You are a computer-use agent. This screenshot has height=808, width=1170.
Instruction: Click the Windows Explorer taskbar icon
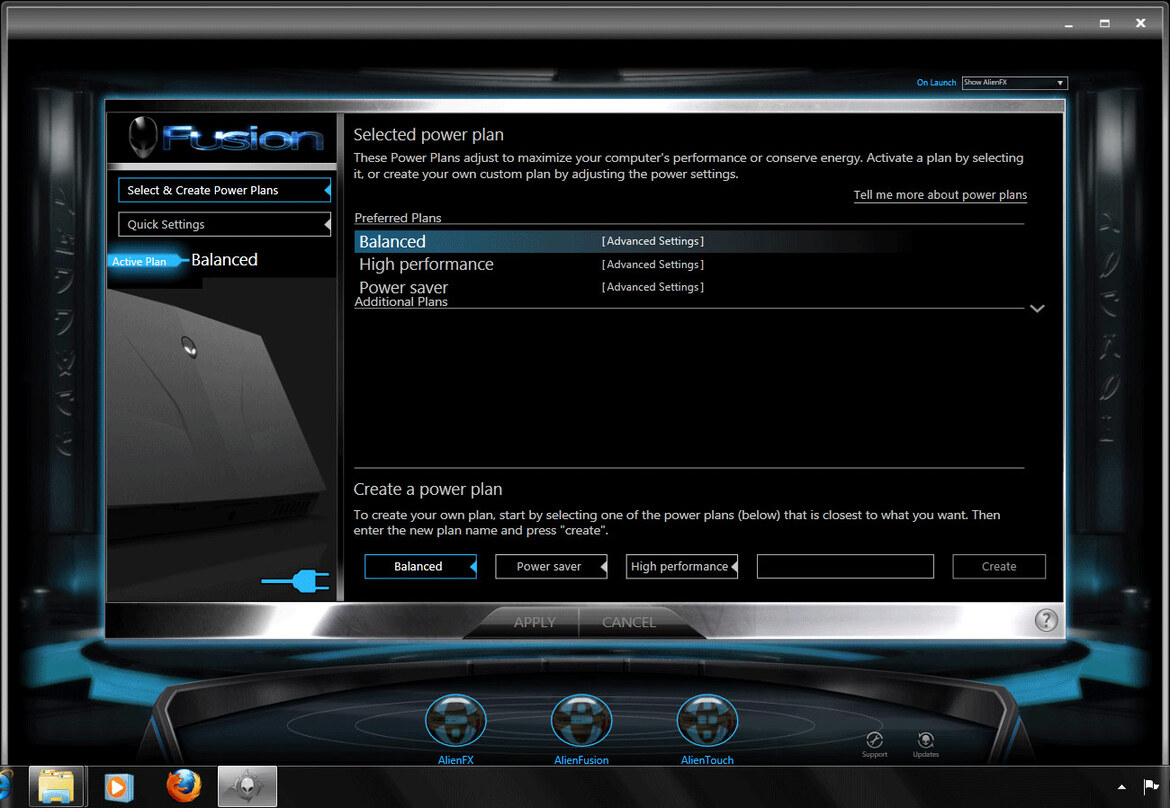coord(57,786)
